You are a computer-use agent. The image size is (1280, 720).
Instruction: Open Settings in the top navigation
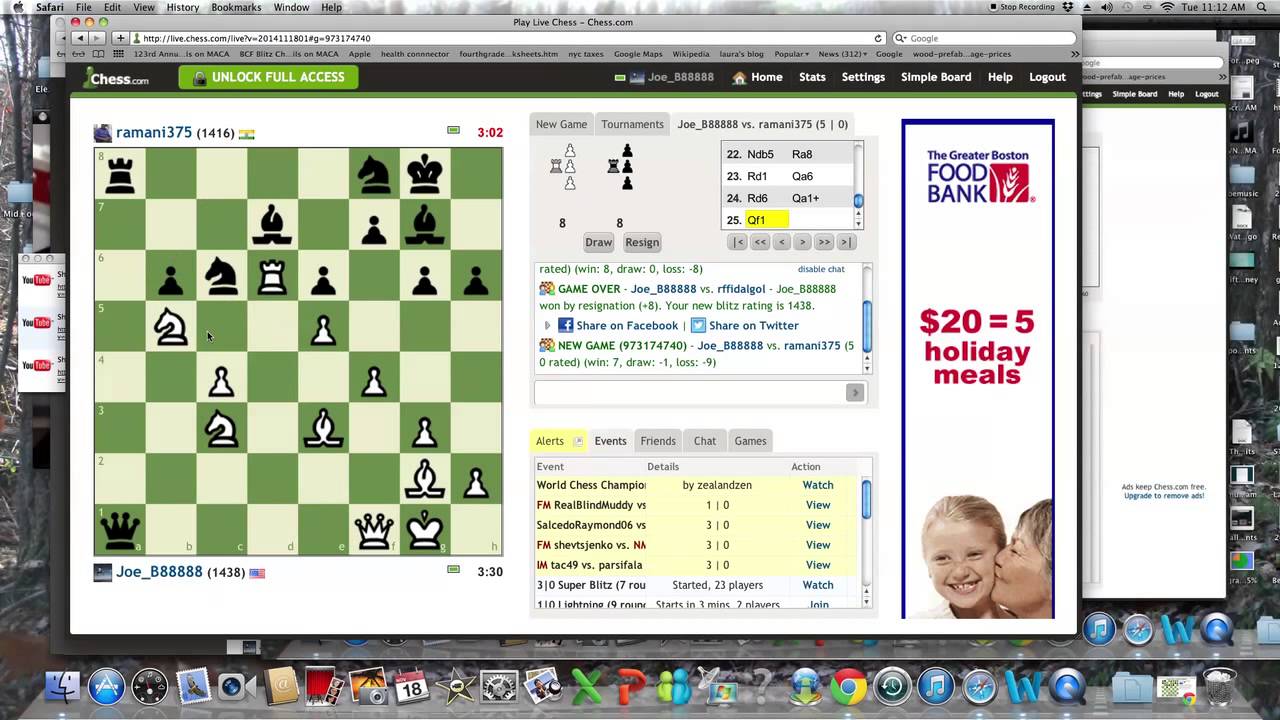pos(863,77)
